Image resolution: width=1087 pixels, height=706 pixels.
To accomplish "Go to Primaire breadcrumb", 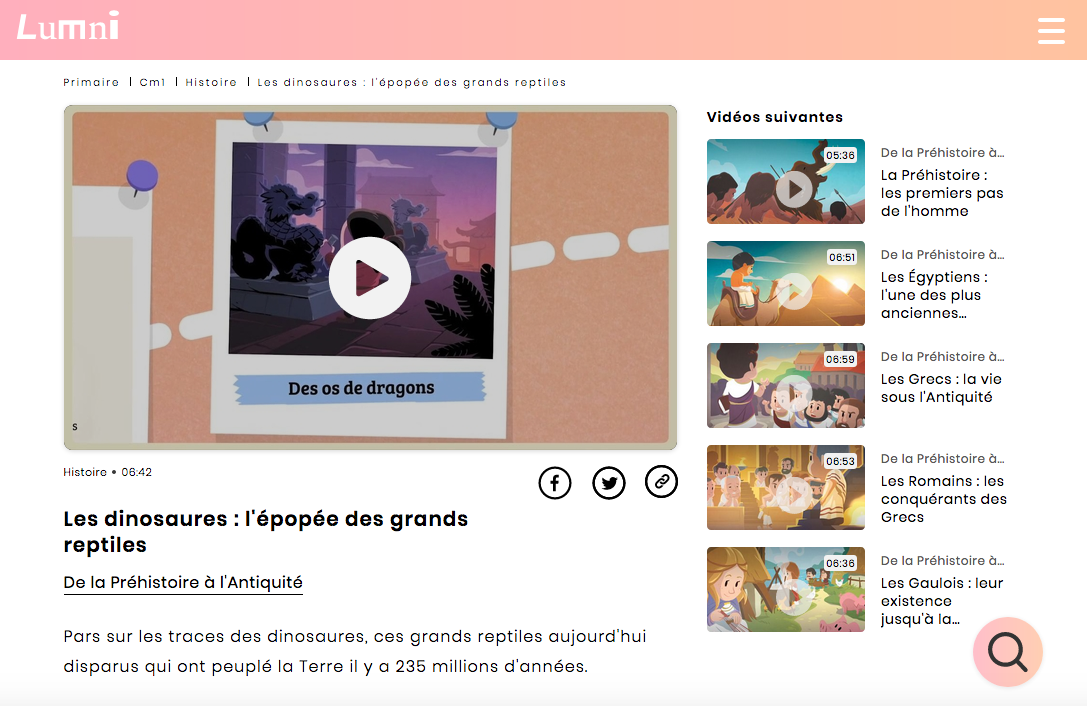I will 91,83.
